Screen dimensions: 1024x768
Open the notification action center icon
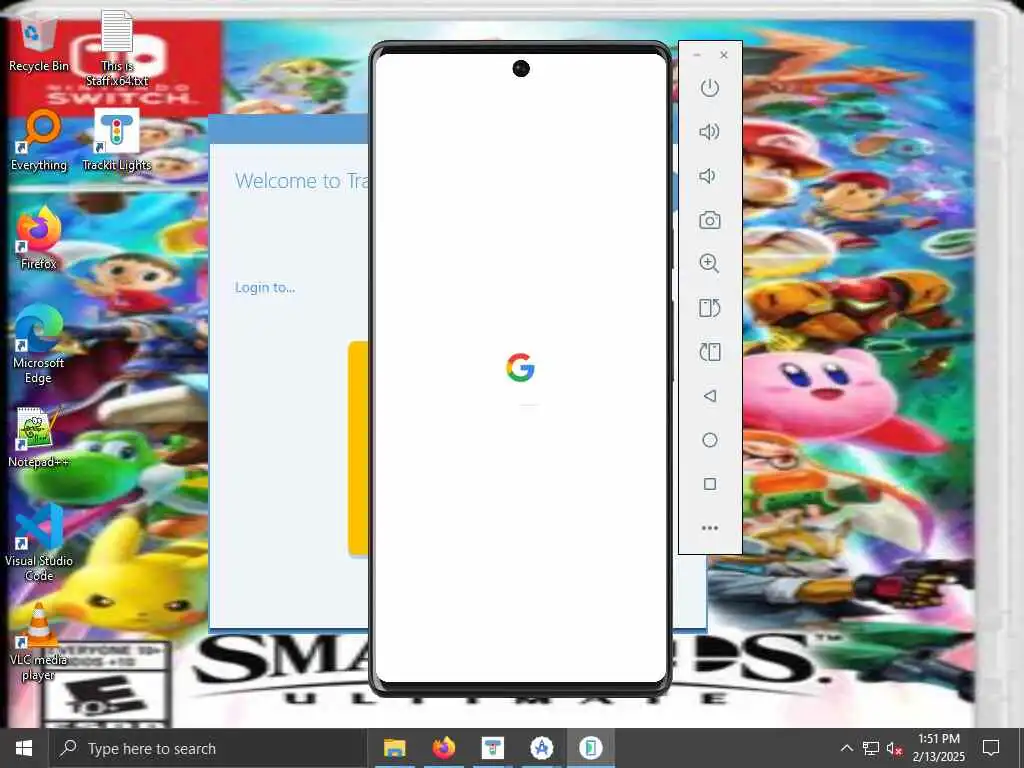tap(991, 748)
